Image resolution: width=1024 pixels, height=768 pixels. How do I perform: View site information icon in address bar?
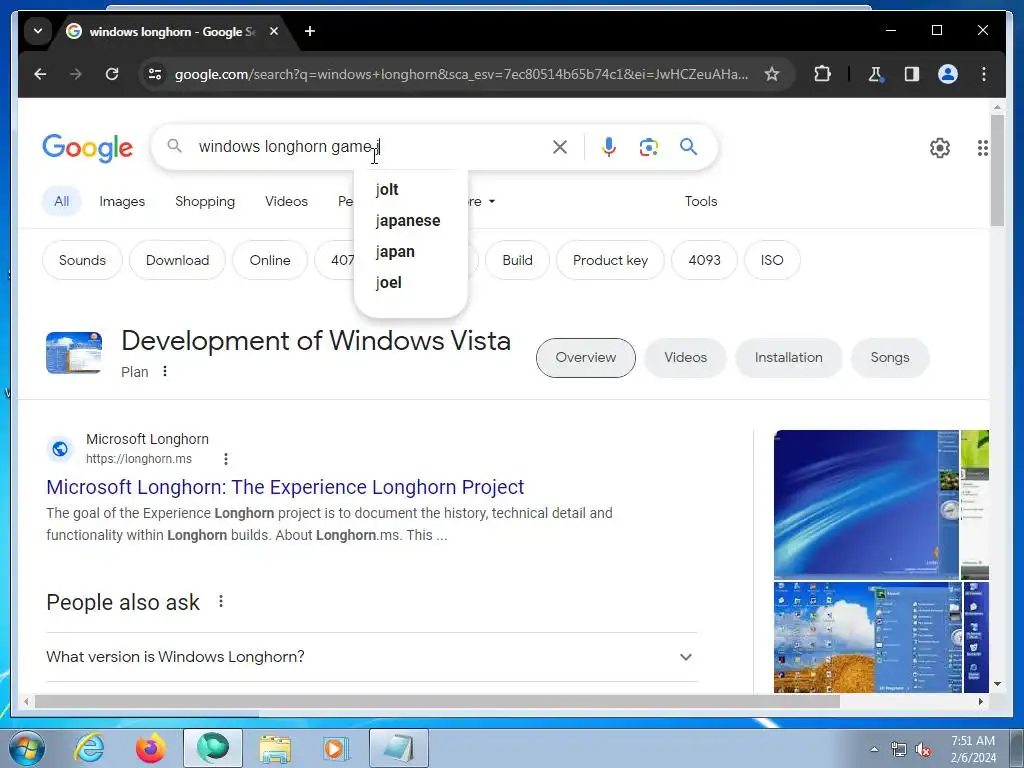click(155, 74)
